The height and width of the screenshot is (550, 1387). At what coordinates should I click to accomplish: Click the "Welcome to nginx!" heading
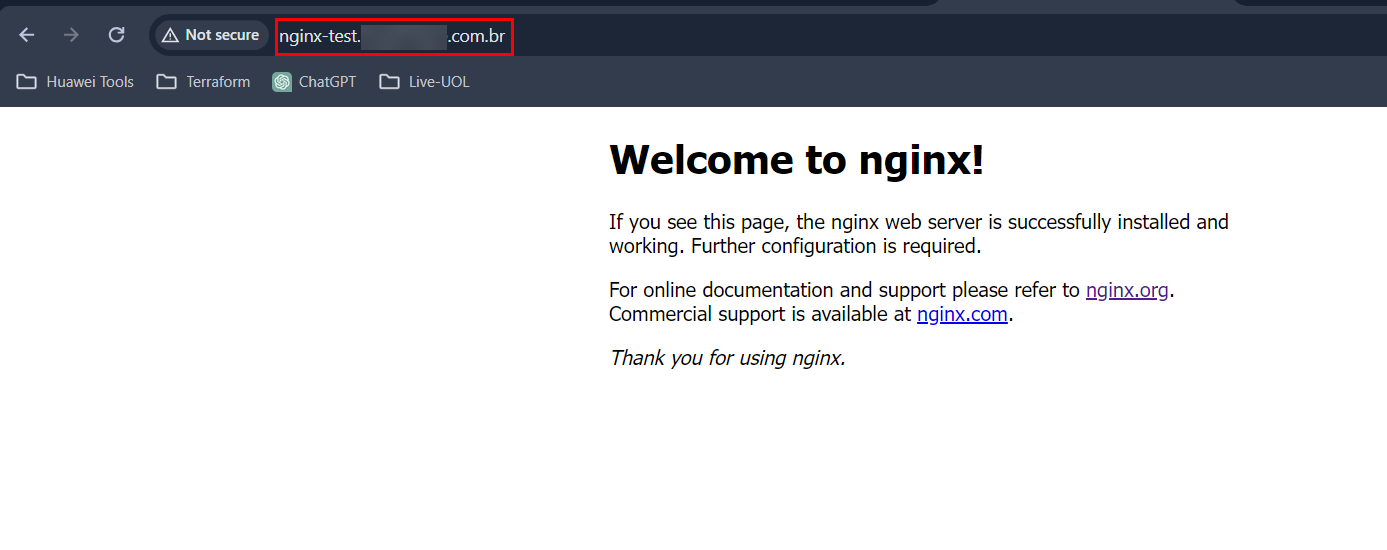point(796,159)
